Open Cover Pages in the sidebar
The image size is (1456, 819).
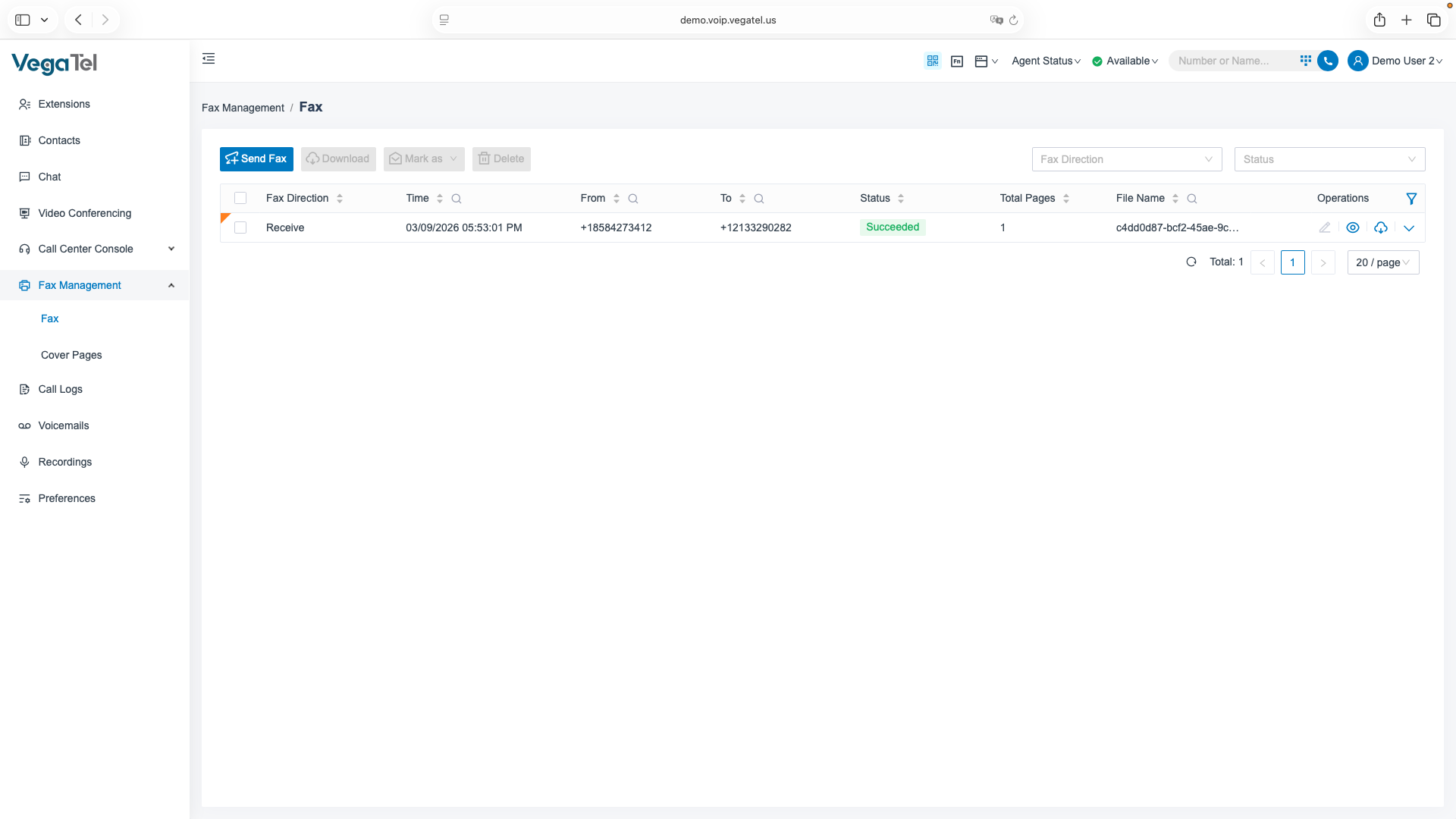pos(71,355)
